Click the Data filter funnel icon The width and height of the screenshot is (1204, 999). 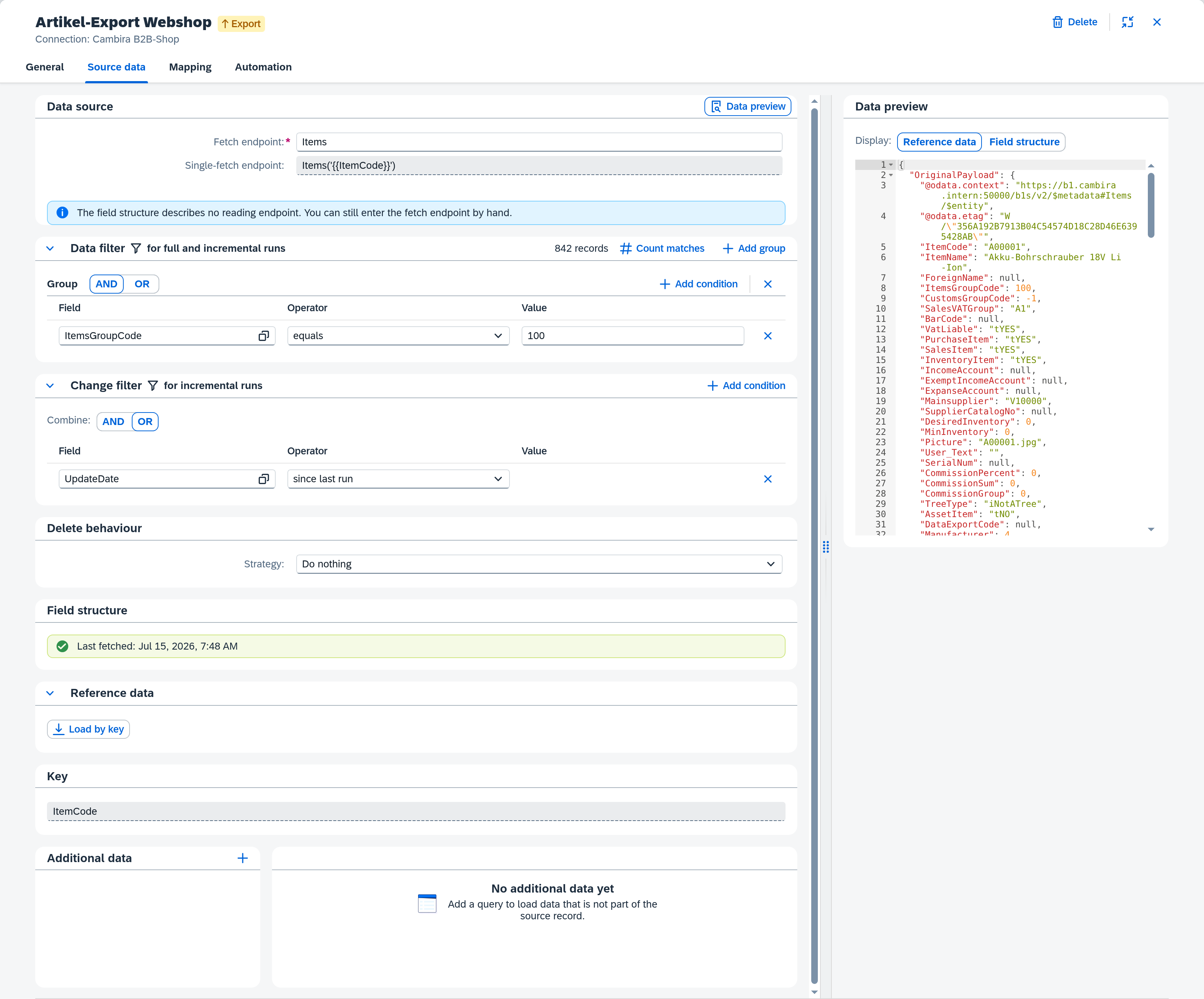click(136, 248)
